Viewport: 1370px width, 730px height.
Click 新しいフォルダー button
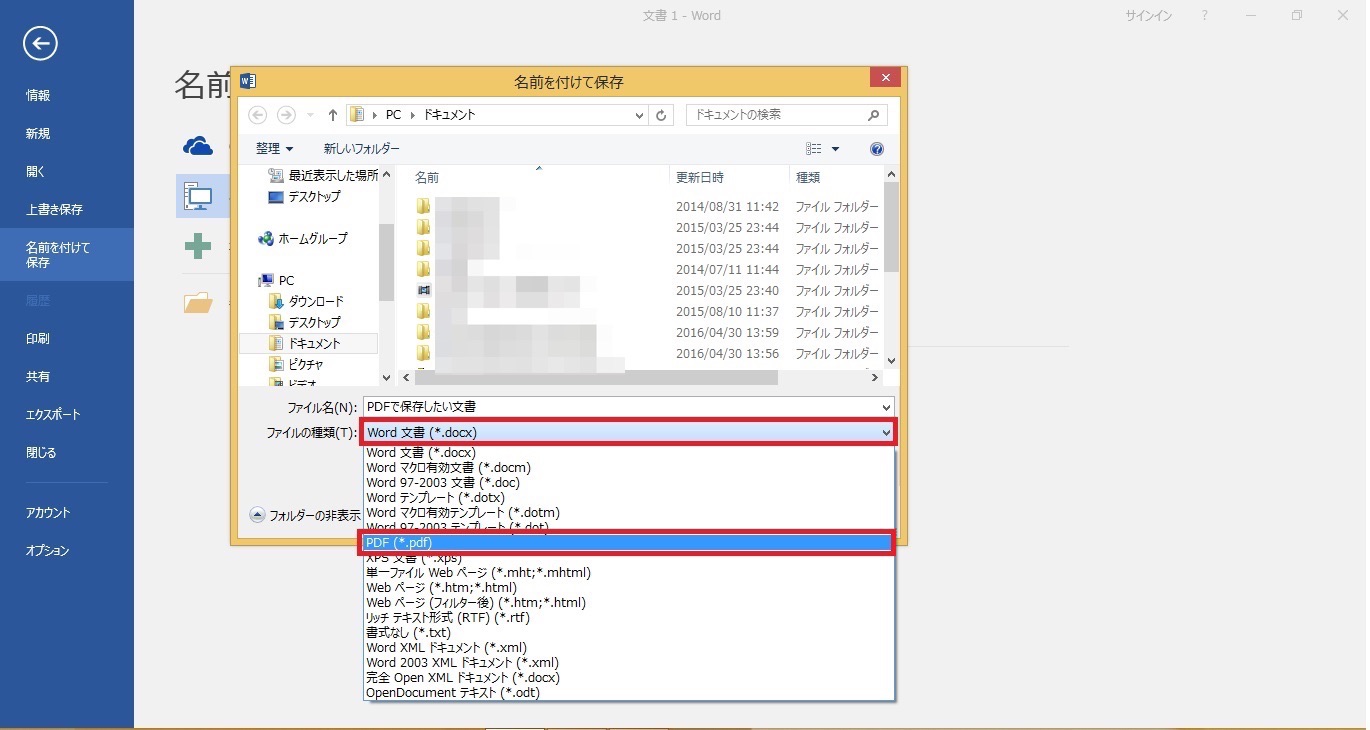(x=361, y=149)
